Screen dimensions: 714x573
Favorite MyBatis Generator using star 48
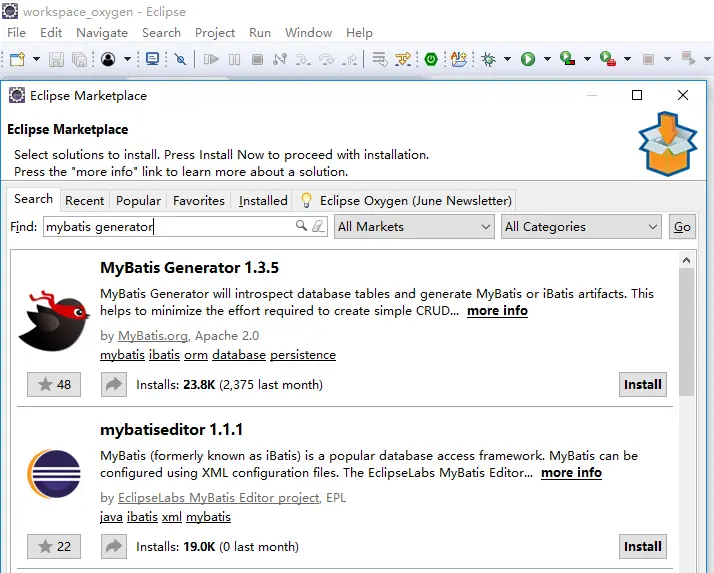(54, 384)
